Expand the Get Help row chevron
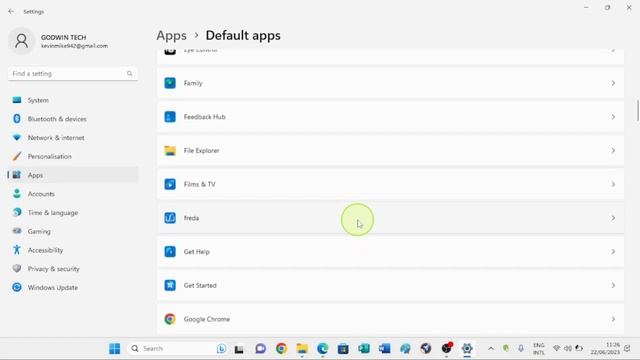The width and height of the screenshot is (640, 360). coord(613,252)
